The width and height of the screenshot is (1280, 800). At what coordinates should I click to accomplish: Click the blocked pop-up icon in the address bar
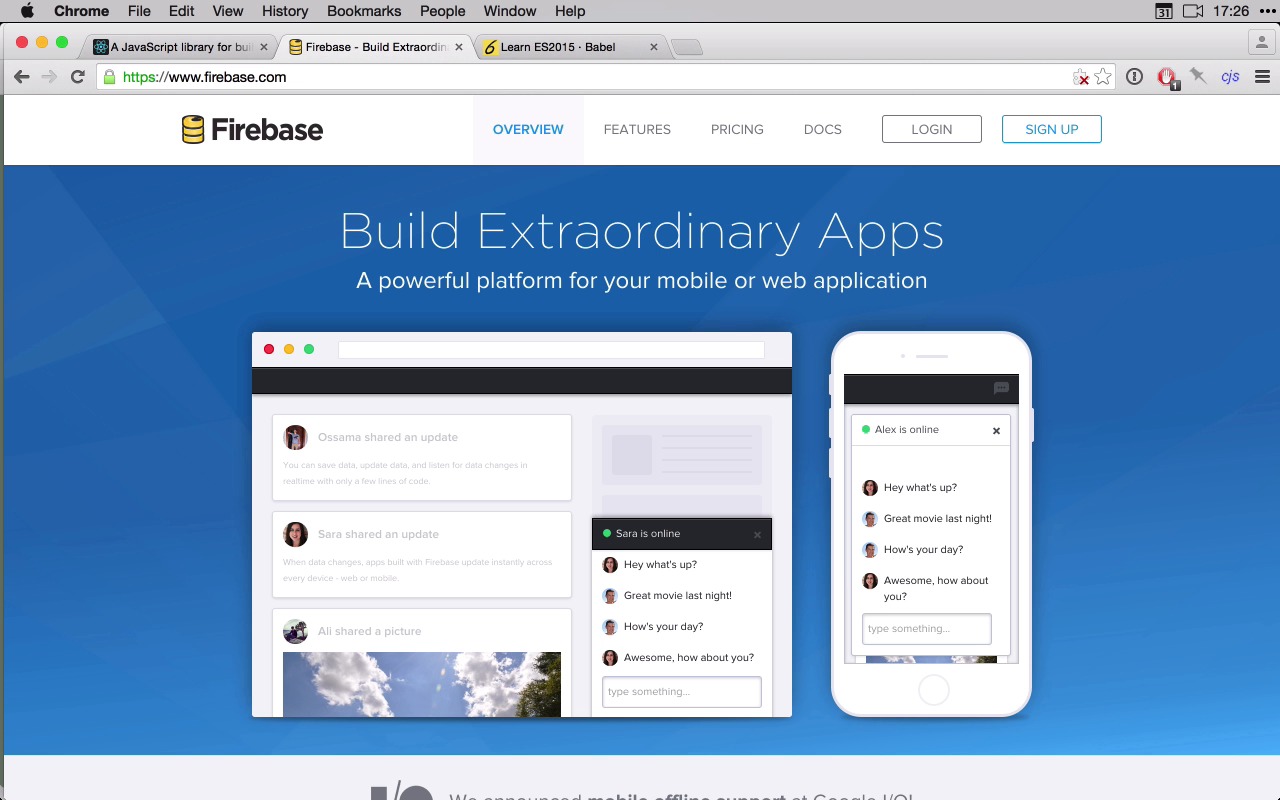click(x=1081, y=77)
